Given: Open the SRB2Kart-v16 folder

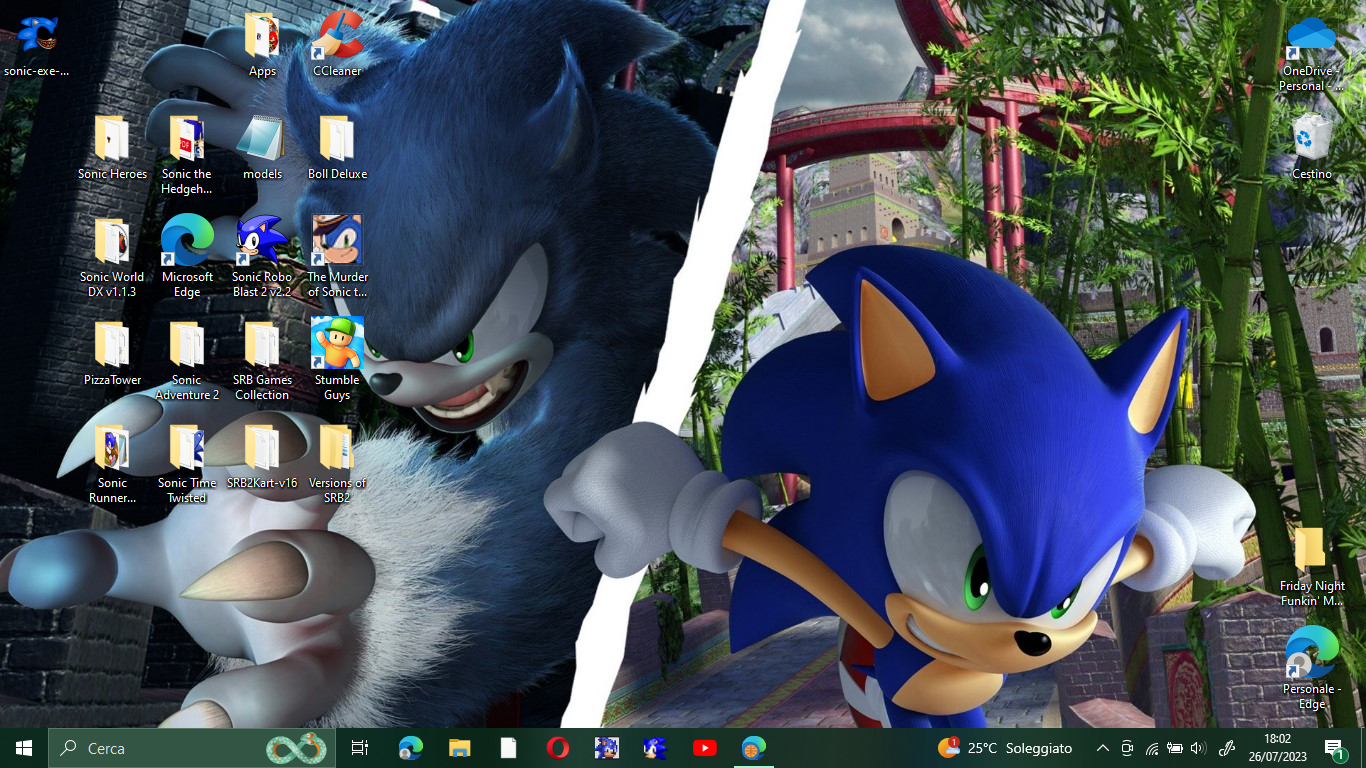Looking at the screenshot, I should click(x=262, y=457).
